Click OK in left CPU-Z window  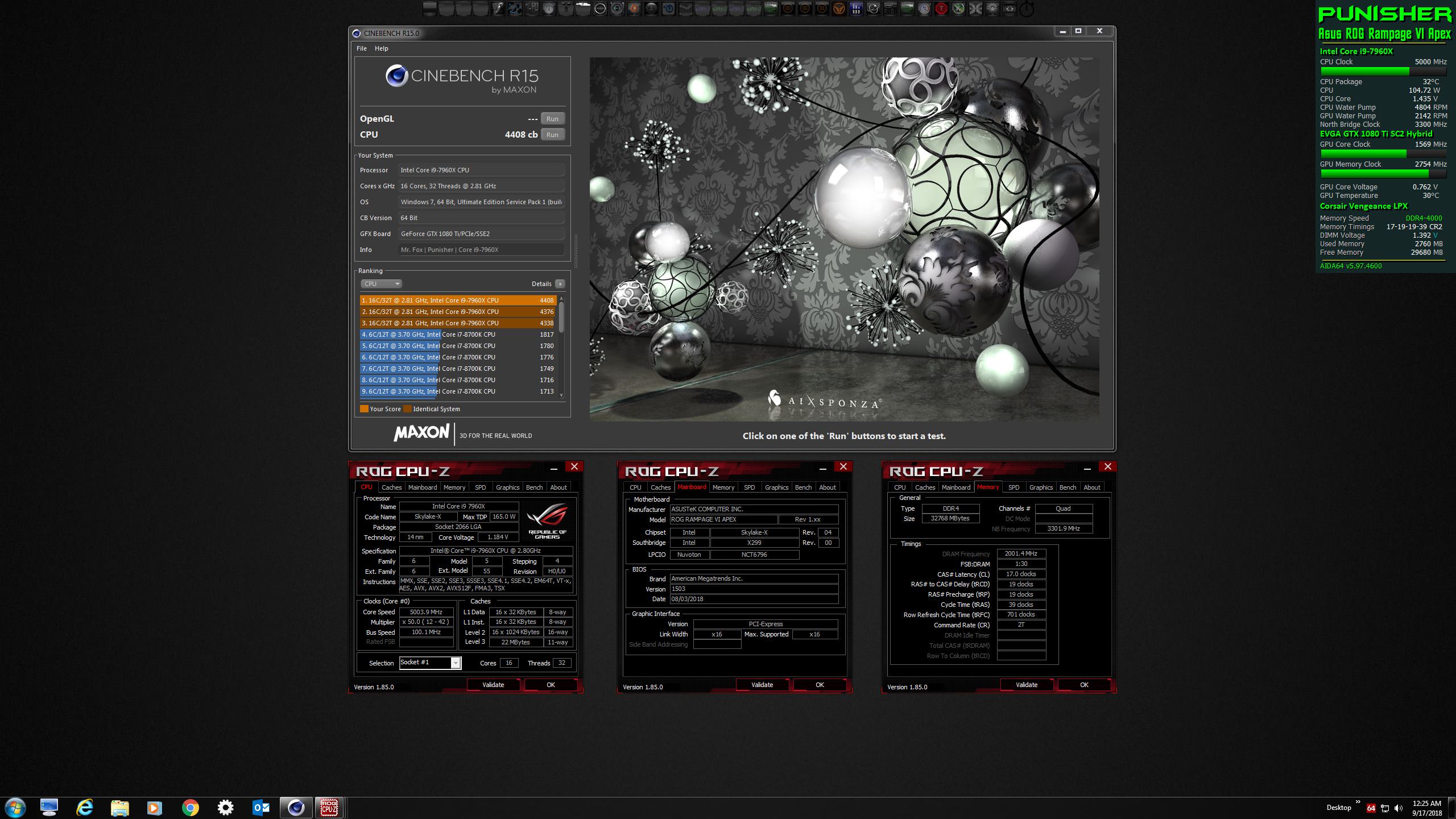551,685
